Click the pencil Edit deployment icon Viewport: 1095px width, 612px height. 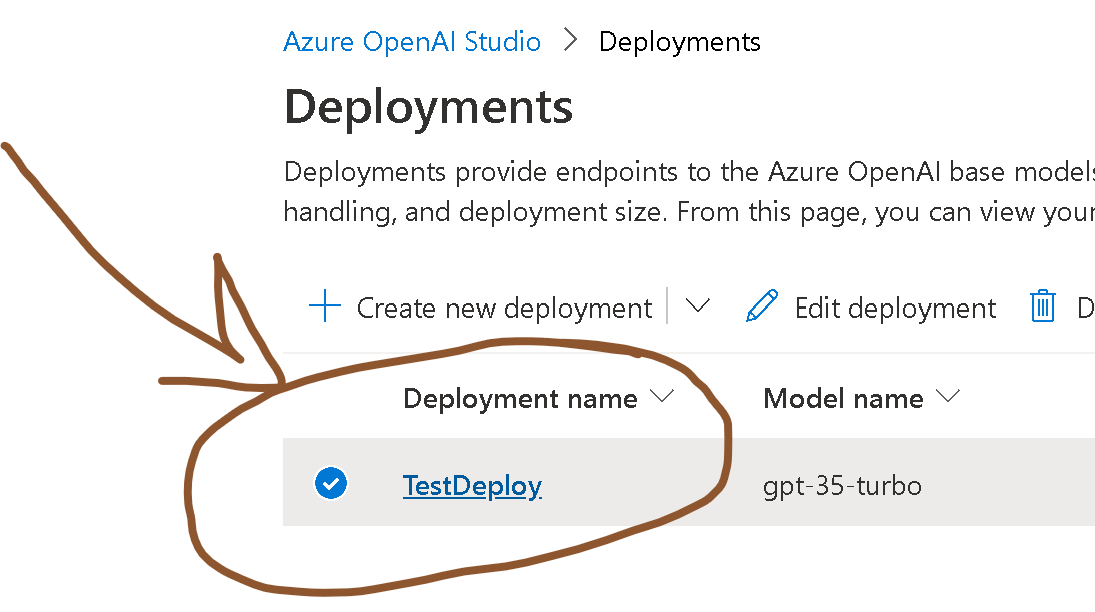(x=762, y=306)
